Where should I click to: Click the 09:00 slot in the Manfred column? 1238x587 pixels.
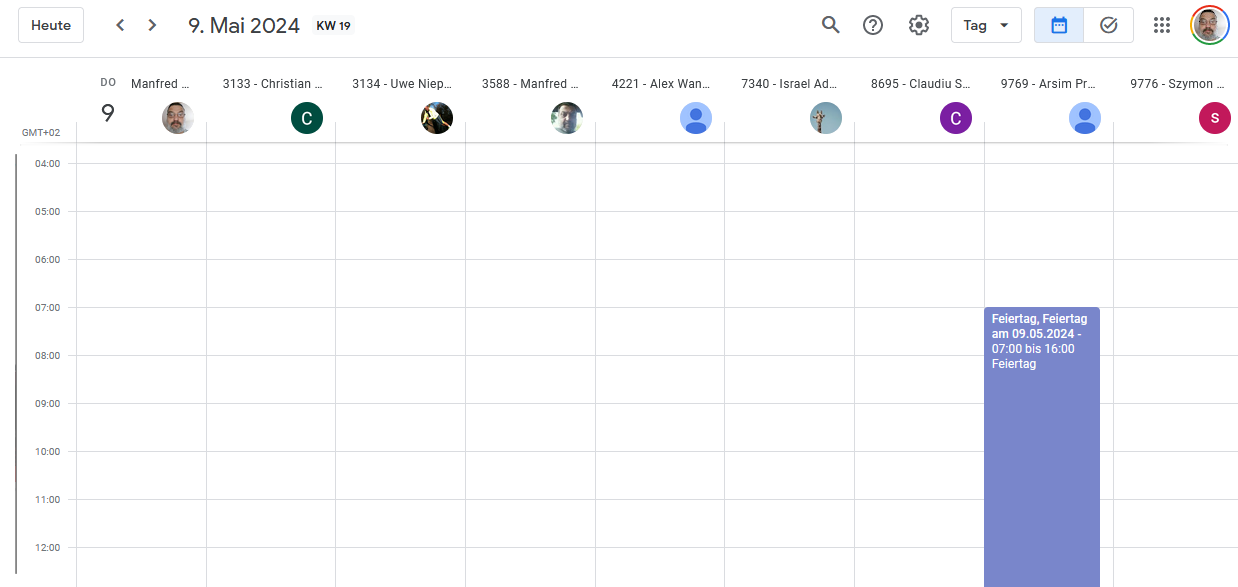tap(141, 427)
